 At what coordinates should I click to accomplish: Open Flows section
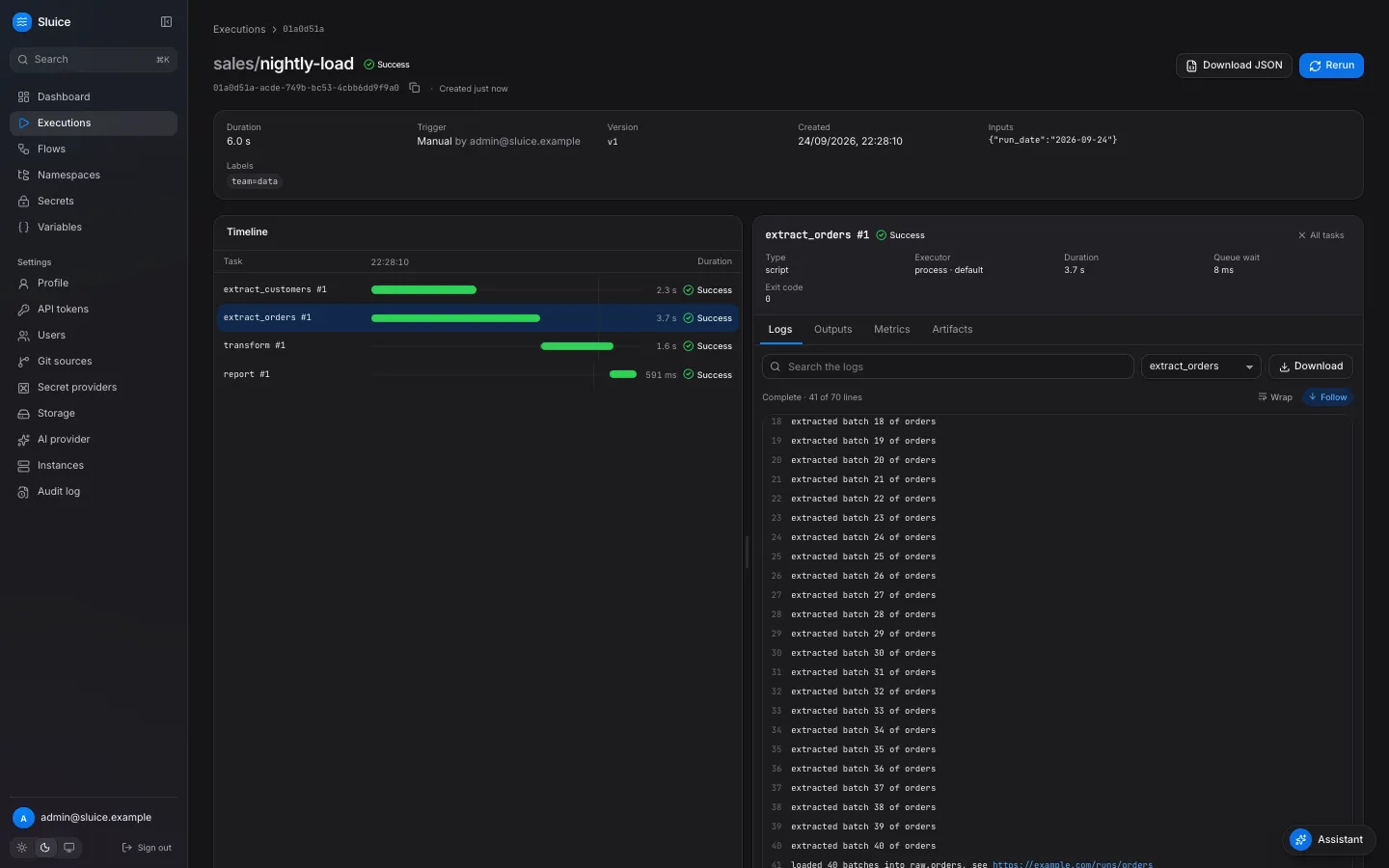click(94, 149)
